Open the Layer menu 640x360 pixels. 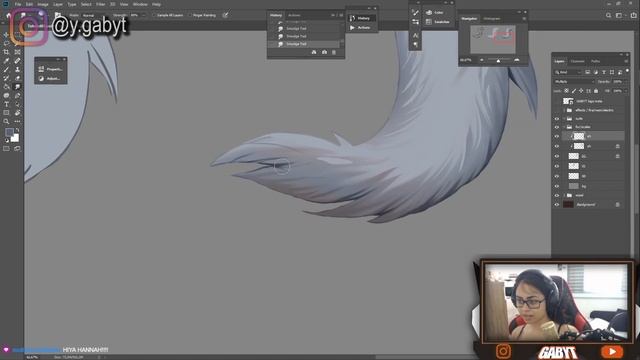58,4
